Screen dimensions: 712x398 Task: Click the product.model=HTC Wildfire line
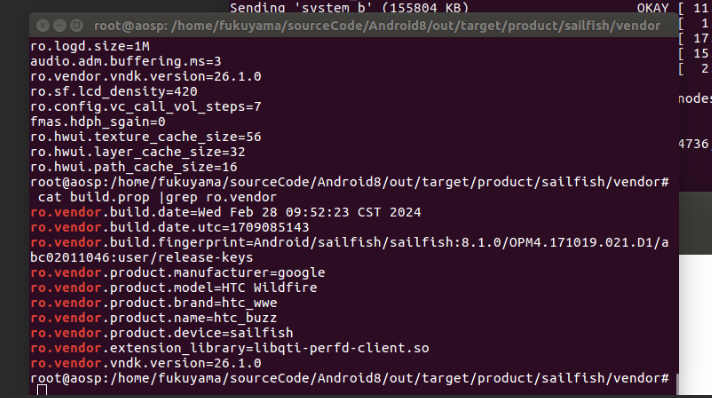pos(174,288)
